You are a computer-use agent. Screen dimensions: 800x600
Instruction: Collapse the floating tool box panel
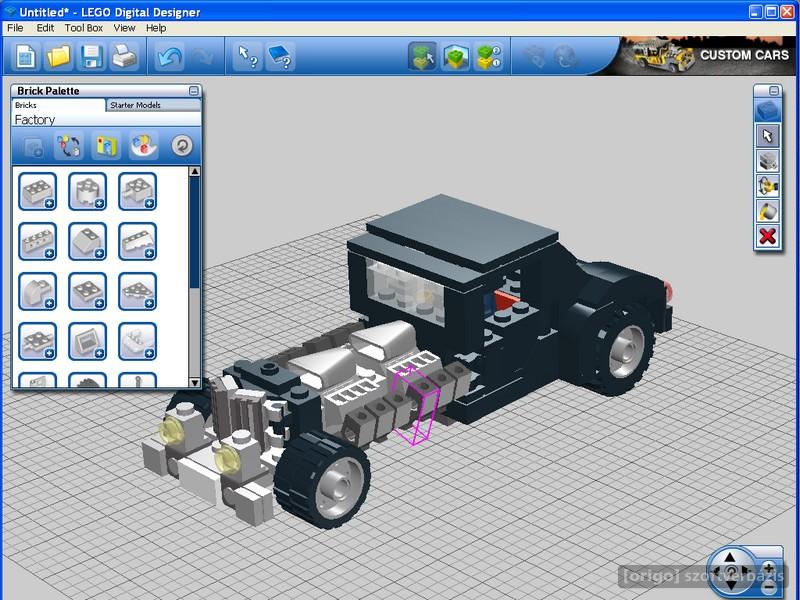(774, 91)
